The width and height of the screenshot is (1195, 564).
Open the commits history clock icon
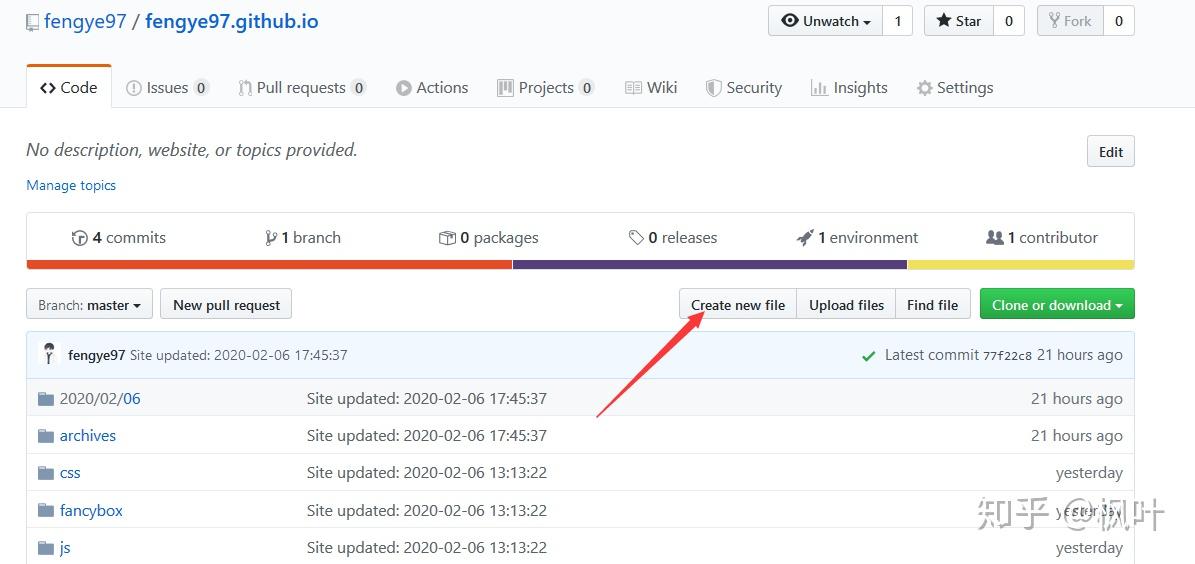point(80,238)
